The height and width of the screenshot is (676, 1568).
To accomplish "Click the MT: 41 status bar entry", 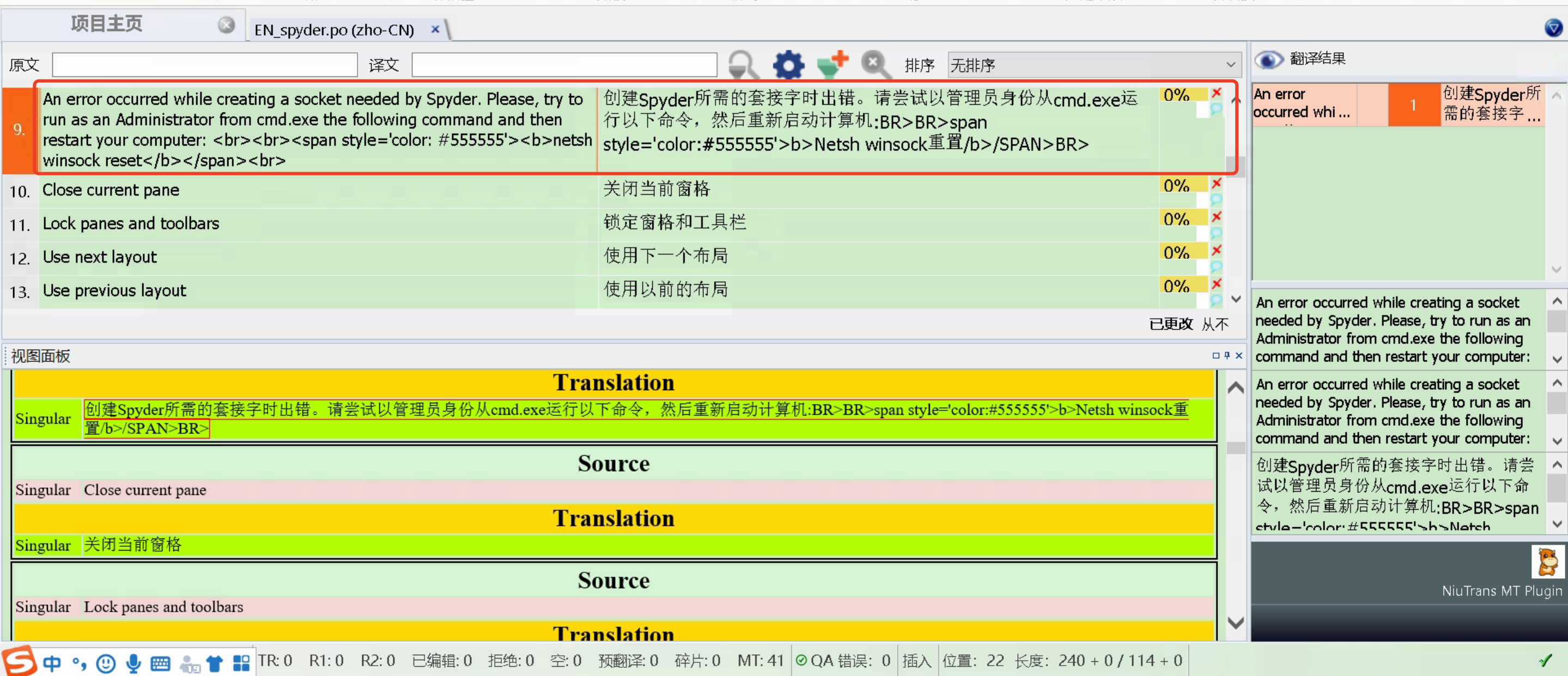I will tap(760, 660).
